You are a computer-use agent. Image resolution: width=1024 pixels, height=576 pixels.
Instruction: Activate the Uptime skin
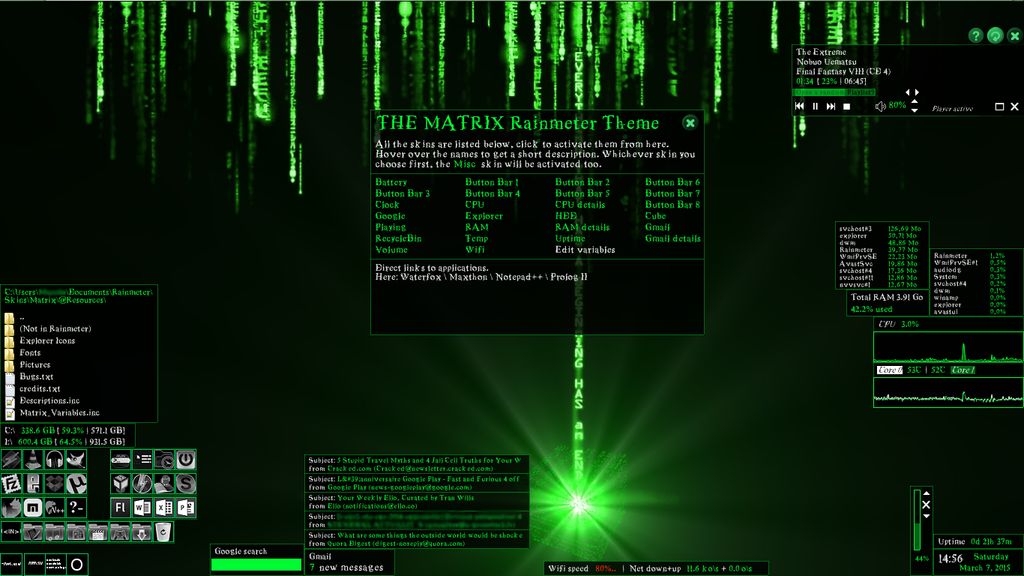(x=570, y=238)
